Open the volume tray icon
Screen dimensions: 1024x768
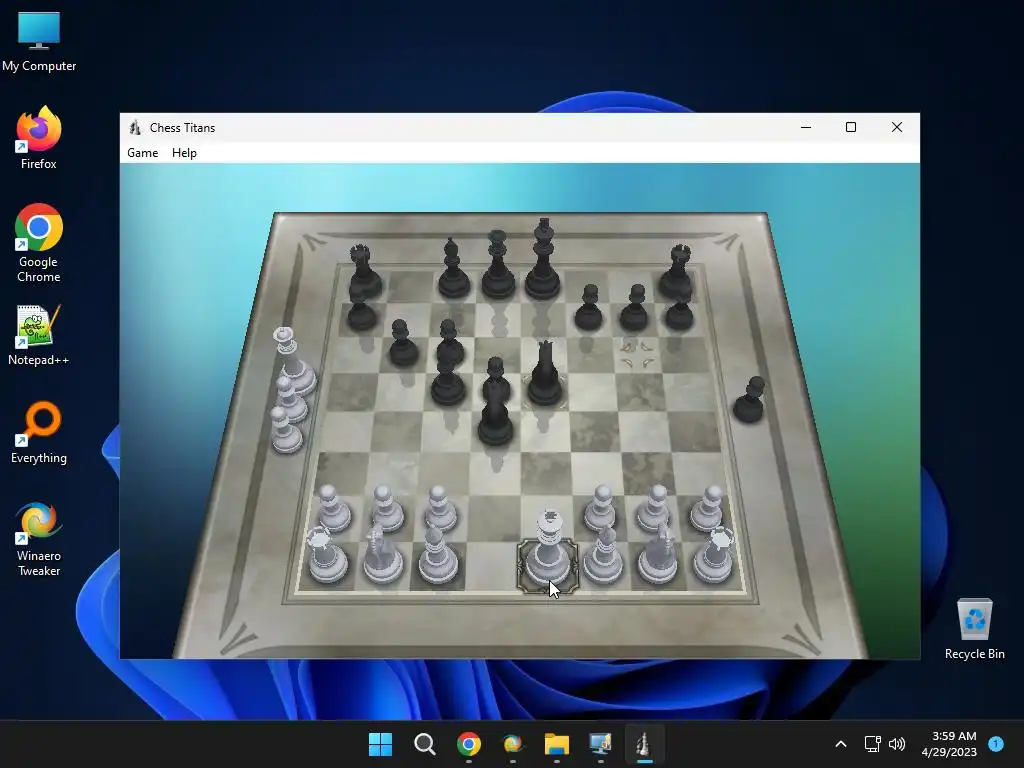coord(897,744)
